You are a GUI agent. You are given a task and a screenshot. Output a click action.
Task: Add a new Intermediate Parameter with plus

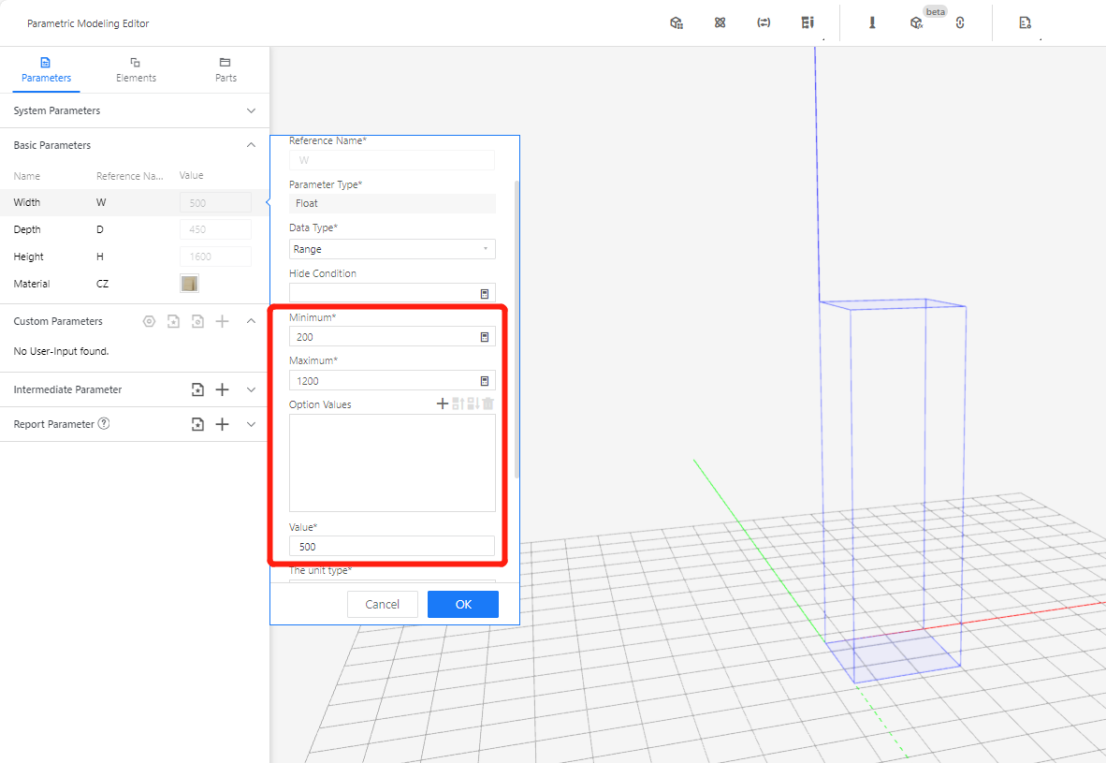(x=222, y=390)
